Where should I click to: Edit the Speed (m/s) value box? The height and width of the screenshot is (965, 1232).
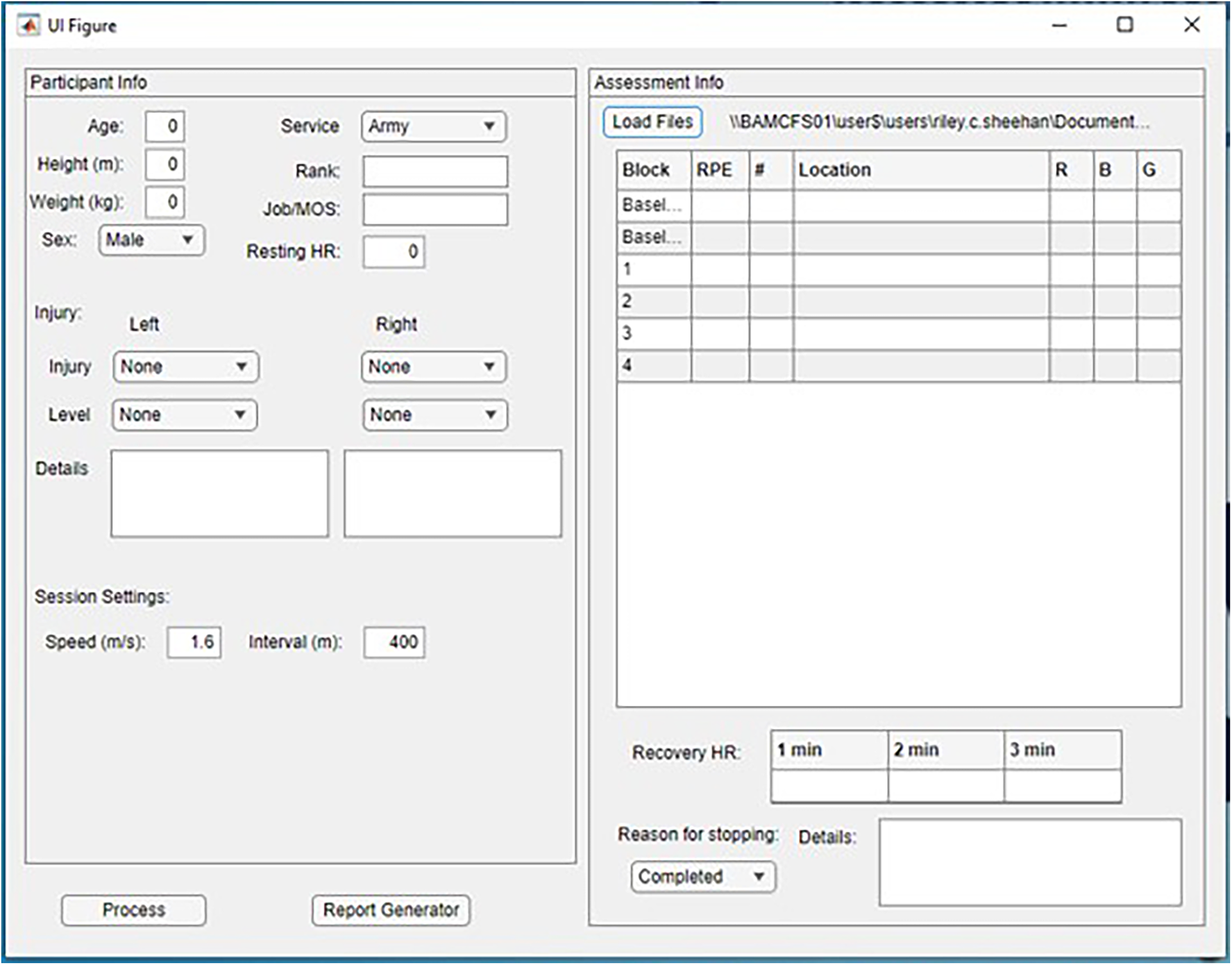[194, 642]
